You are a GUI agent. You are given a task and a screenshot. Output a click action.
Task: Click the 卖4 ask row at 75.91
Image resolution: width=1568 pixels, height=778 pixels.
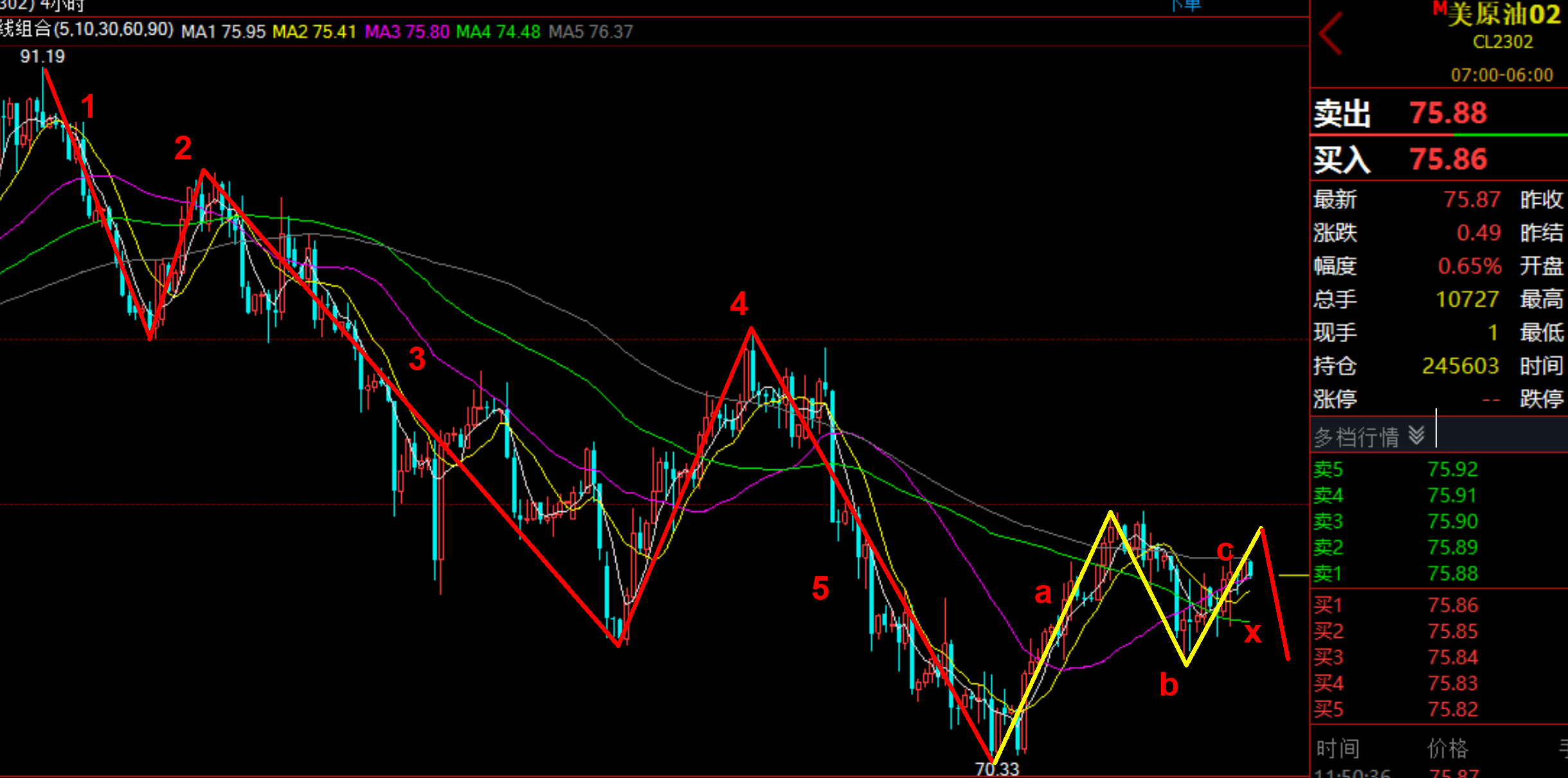[x=1395, y=496]
